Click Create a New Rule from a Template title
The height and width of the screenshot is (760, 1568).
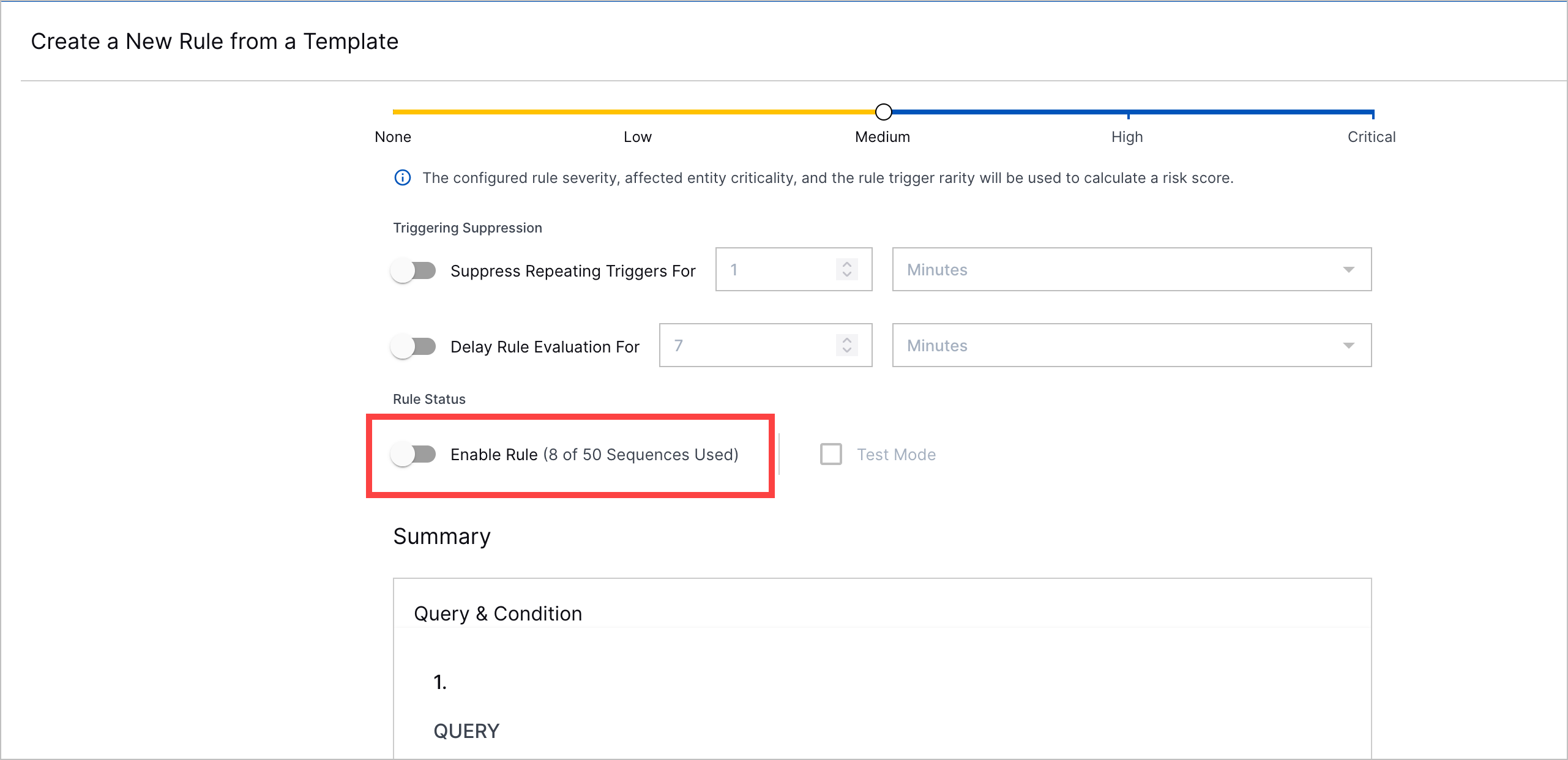point(215,42)
